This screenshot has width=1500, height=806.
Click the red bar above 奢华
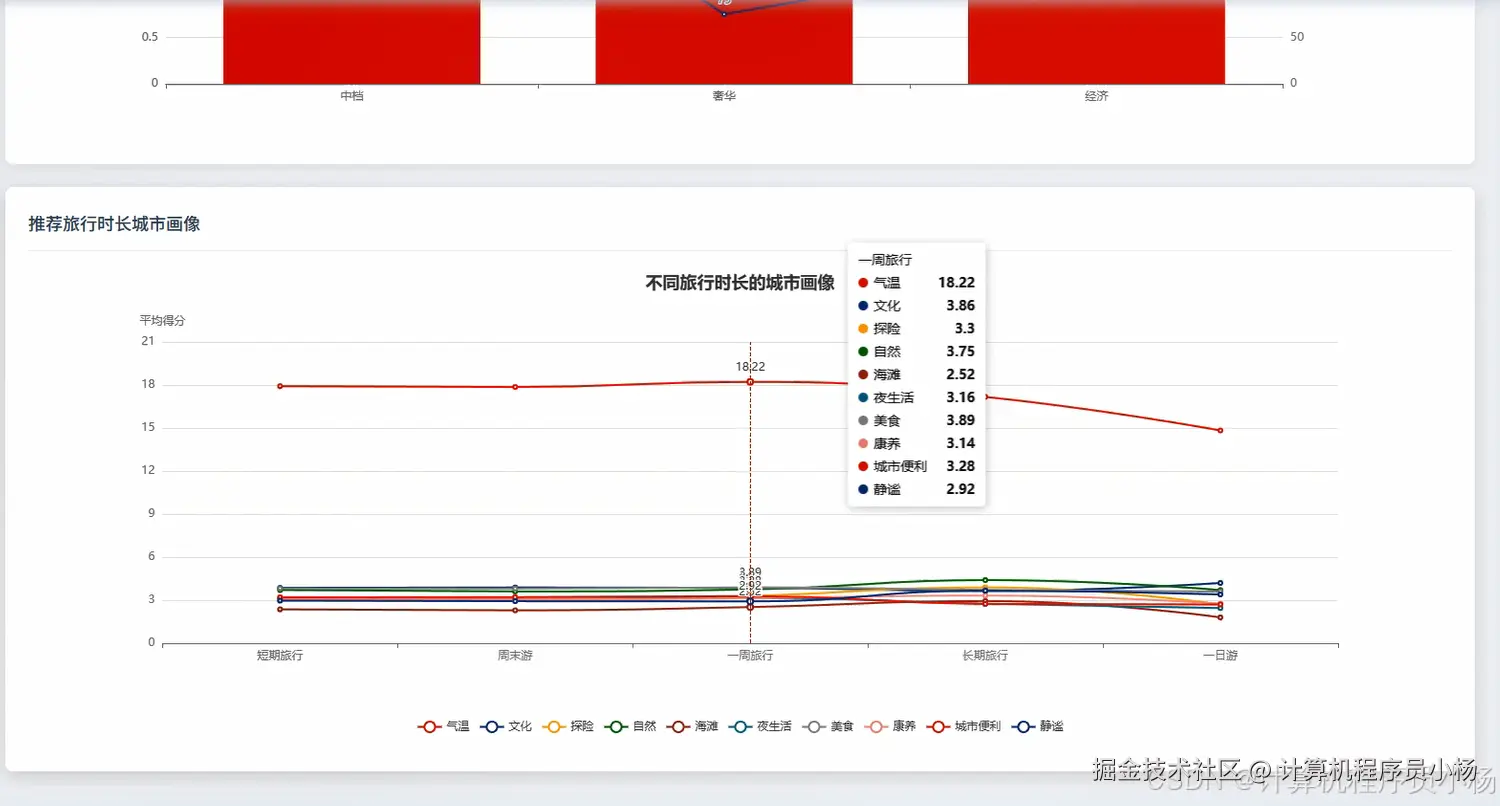pyautogui.click(x=724, y=42)
